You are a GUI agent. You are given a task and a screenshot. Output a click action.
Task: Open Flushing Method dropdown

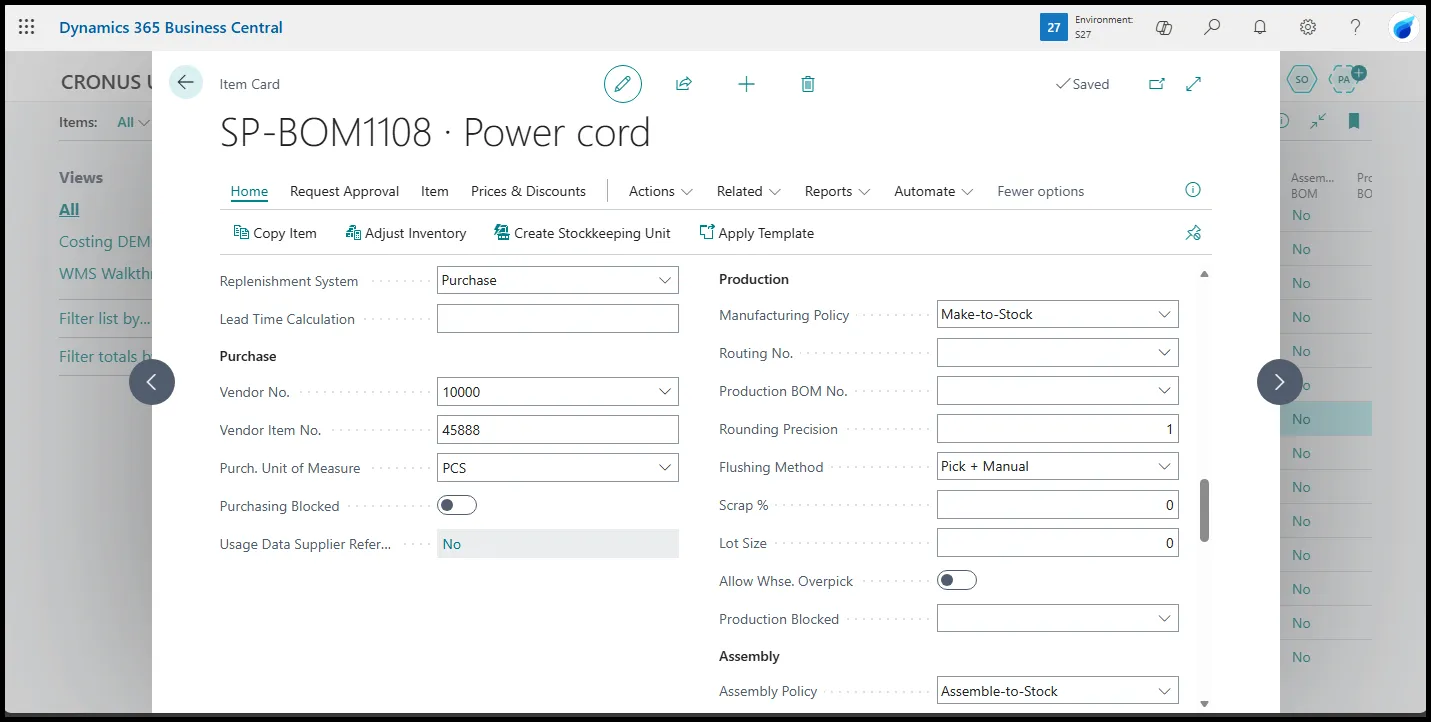(1164, 466)
